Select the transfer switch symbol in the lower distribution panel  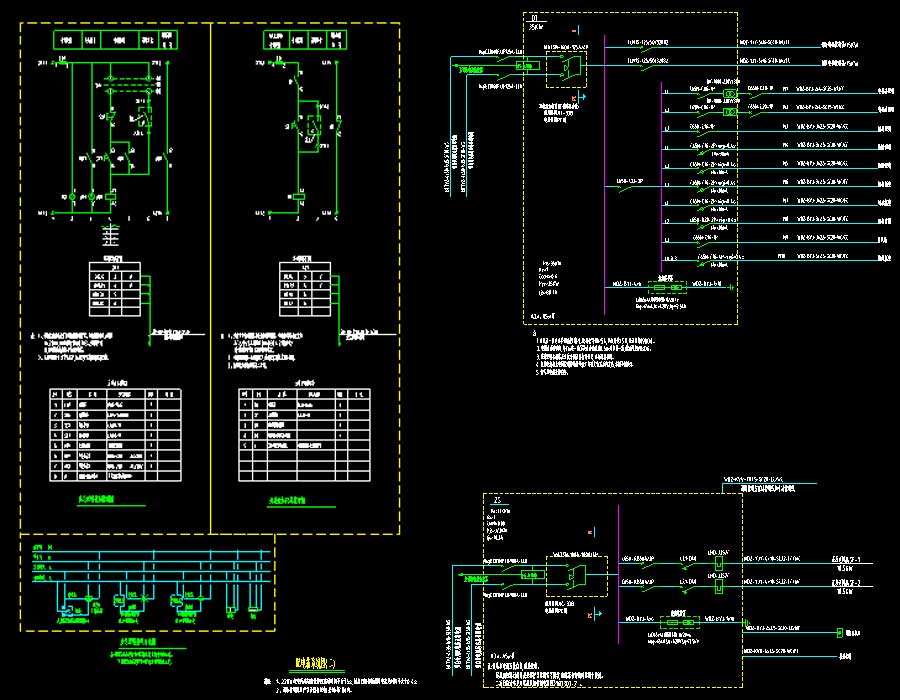coord(576,576)
